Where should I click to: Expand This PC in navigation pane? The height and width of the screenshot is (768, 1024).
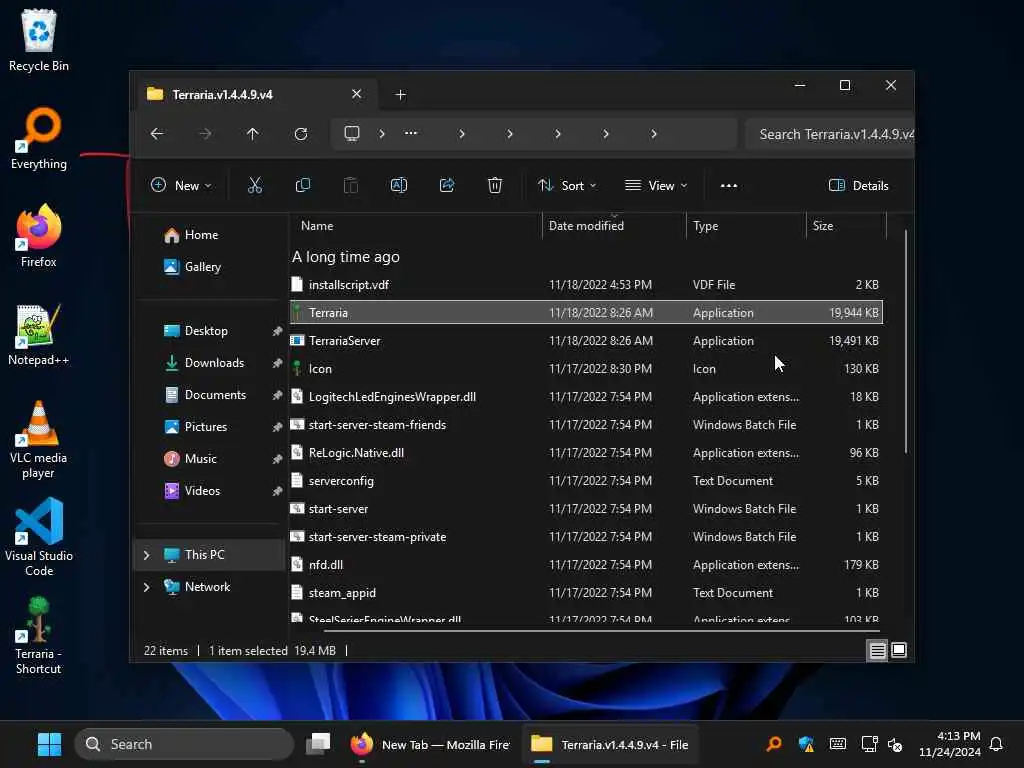click(146, 555)
